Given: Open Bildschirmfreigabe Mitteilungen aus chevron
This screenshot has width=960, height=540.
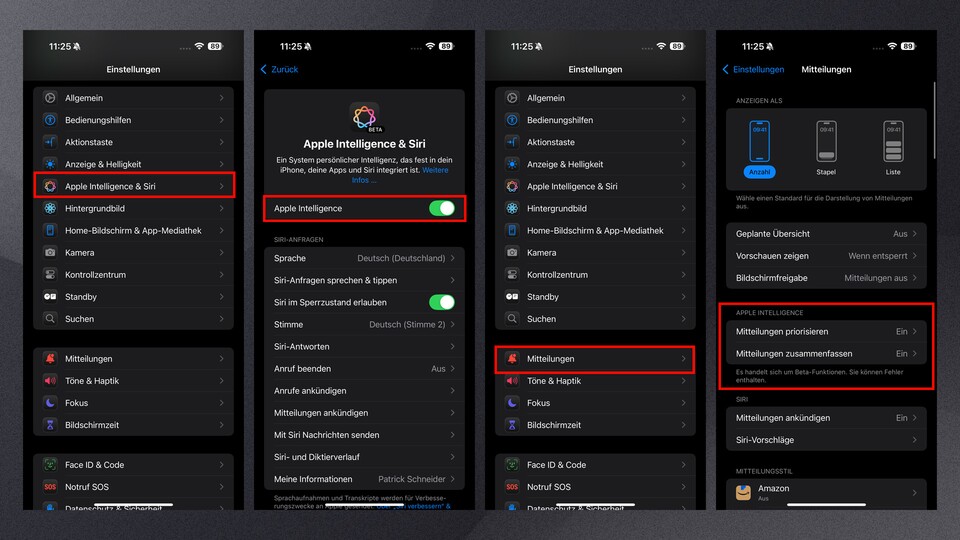Looking at the screenshot, I should [915, 278].
